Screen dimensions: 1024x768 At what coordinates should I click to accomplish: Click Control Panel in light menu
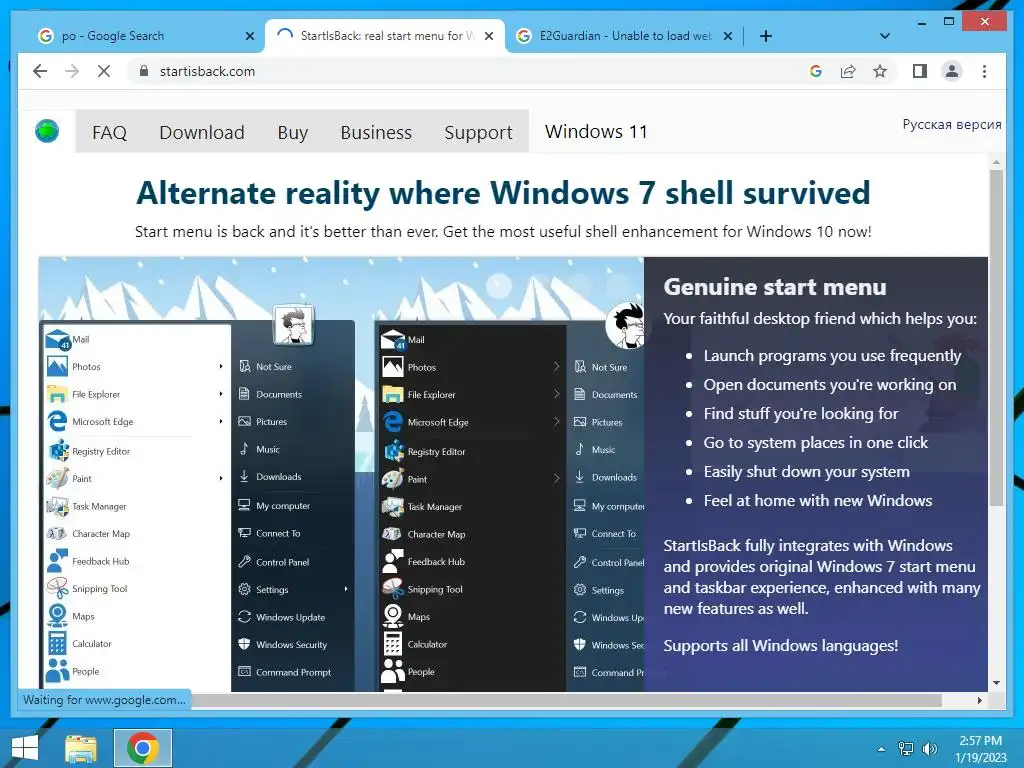[x=274, y=562]
